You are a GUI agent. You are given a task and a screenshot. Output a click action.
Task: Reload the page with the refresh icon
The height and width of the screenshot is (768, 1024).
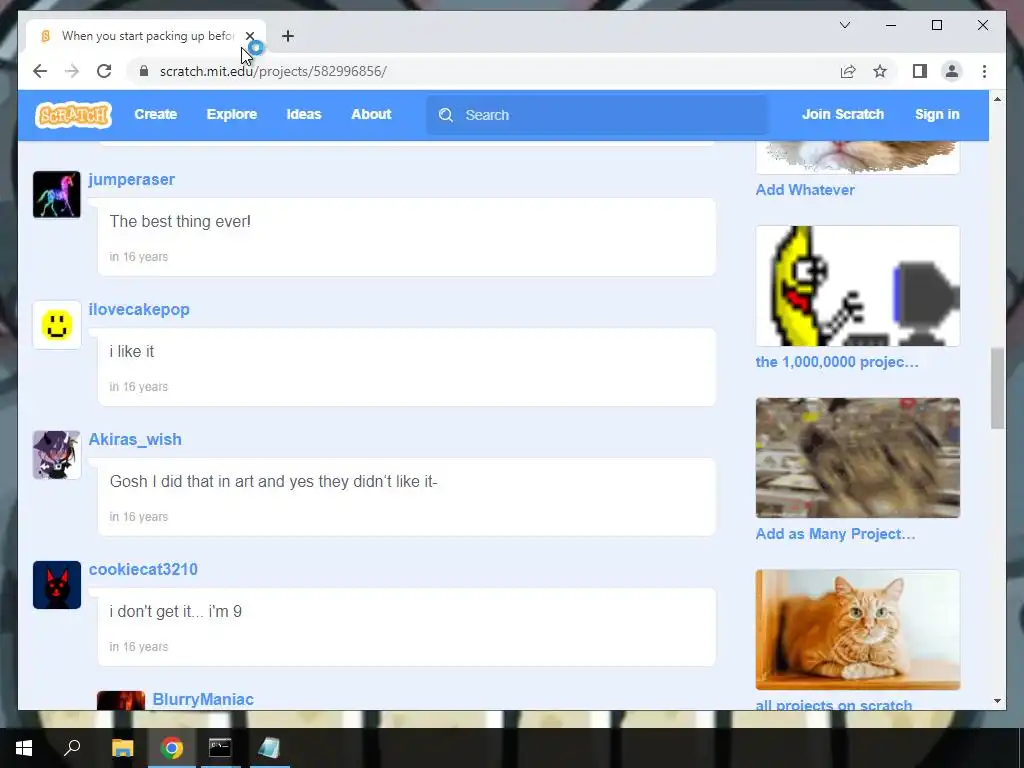[x=104, y=71]
